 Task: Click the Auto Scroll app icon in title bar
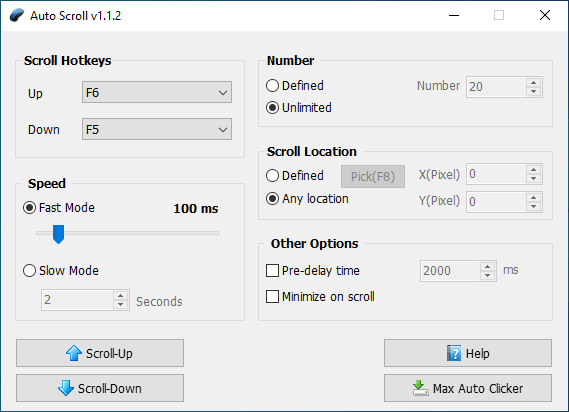pyautogui.click(x=16, y=15)
